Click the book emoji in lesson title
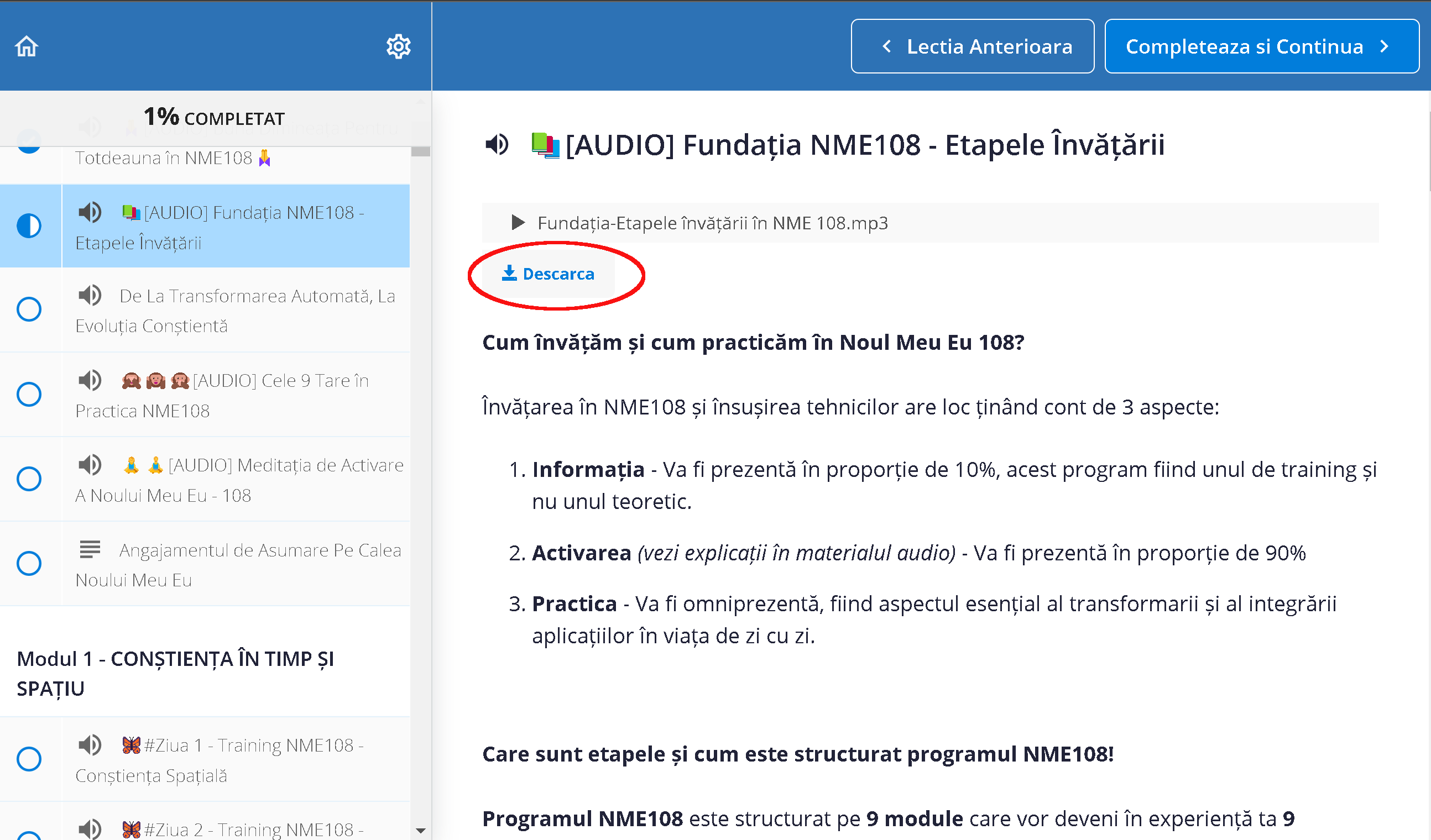The height and width of the screenshot is (840, 1431). pyautogui.click(x=545, y=145)
